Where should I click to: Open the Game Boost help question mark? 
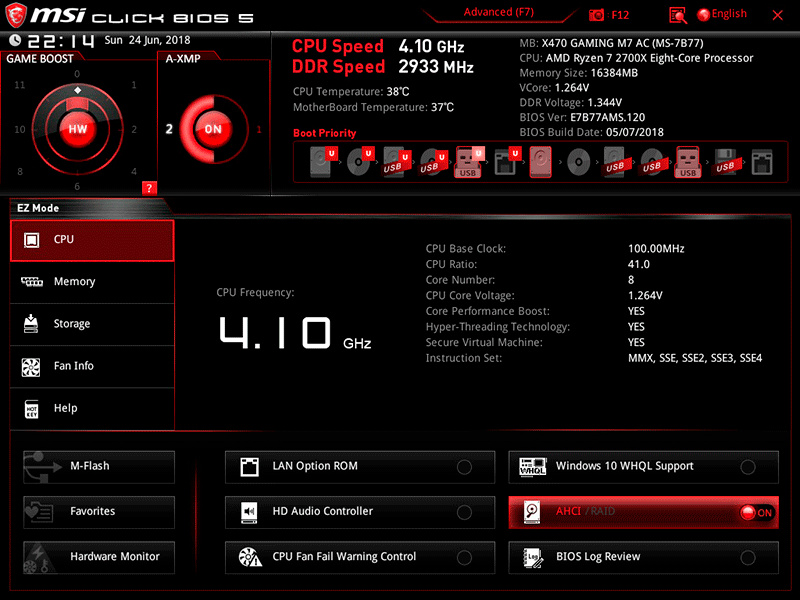pos(149,188)
